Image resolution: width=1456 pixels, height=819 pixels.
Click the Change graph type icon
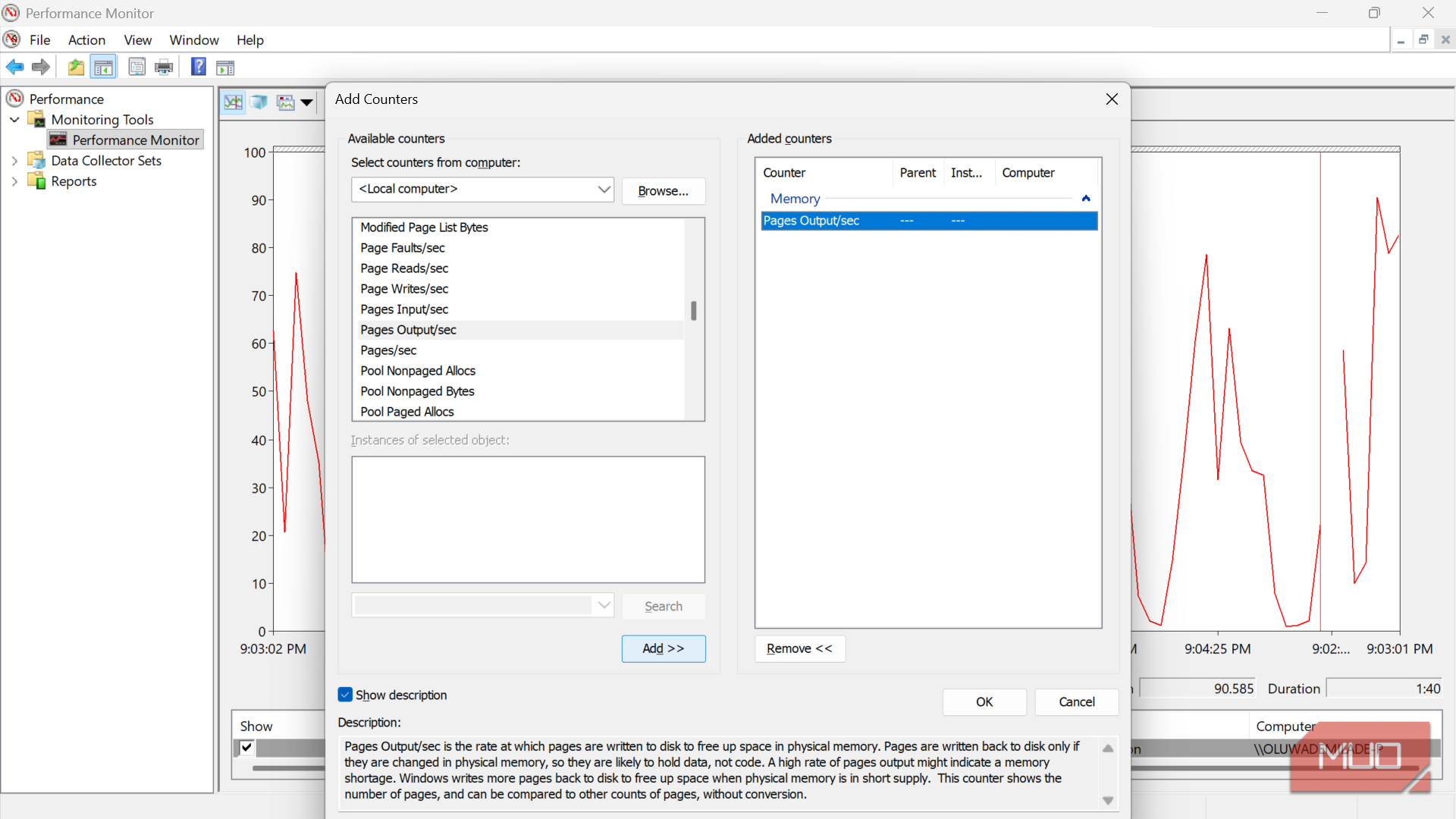click(x=286, y=102)
